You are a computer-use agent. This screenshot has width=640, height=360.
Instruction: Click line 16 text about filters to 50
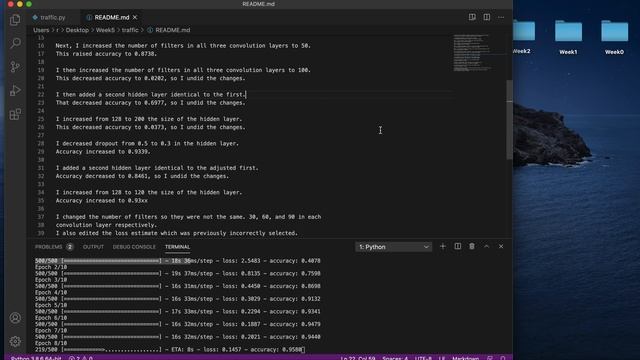pos(183,46)
